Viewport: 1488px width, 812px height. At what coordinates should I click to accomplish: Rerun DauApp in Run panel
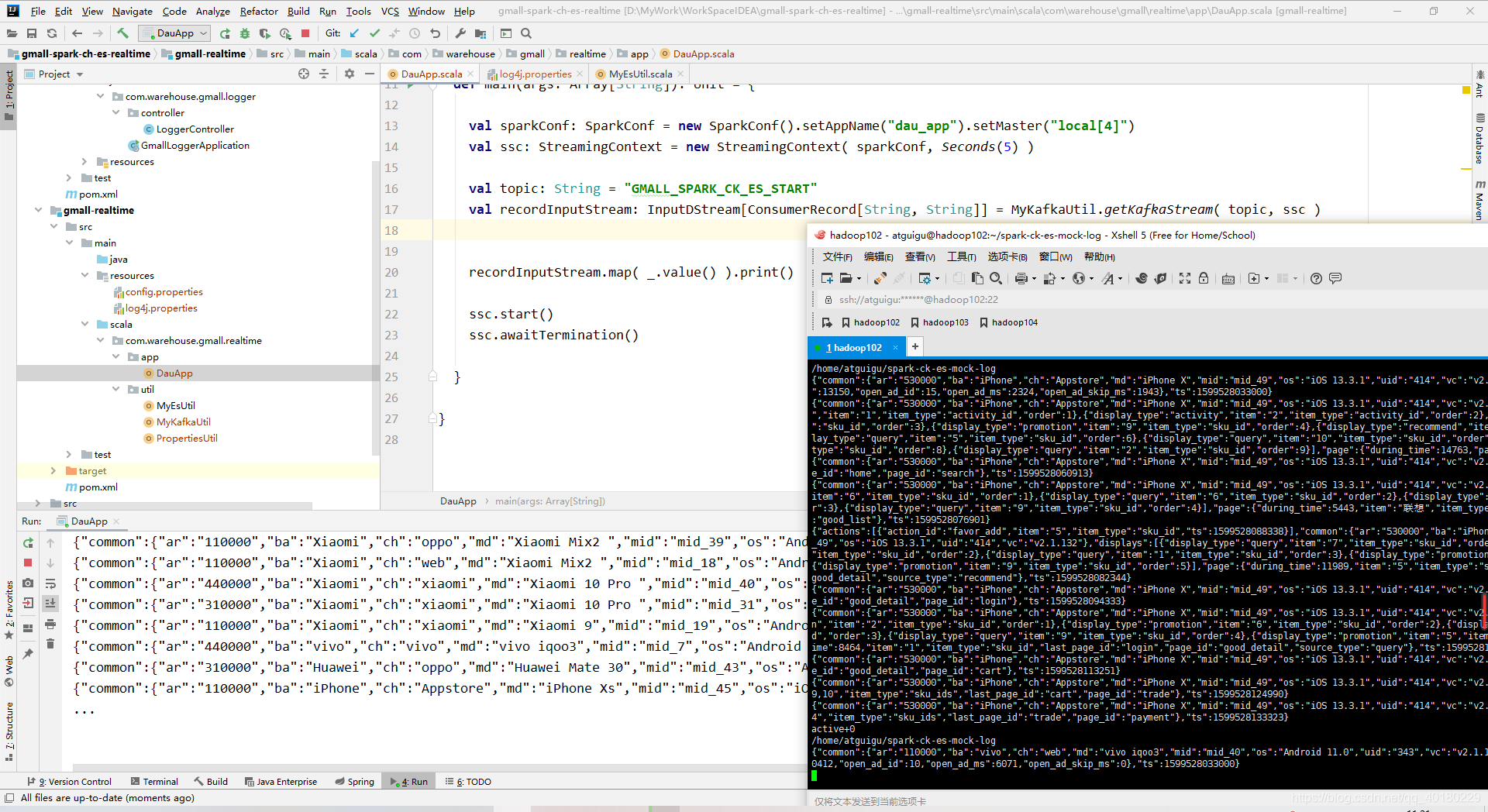pyautogui.click(x=28, y=543)
